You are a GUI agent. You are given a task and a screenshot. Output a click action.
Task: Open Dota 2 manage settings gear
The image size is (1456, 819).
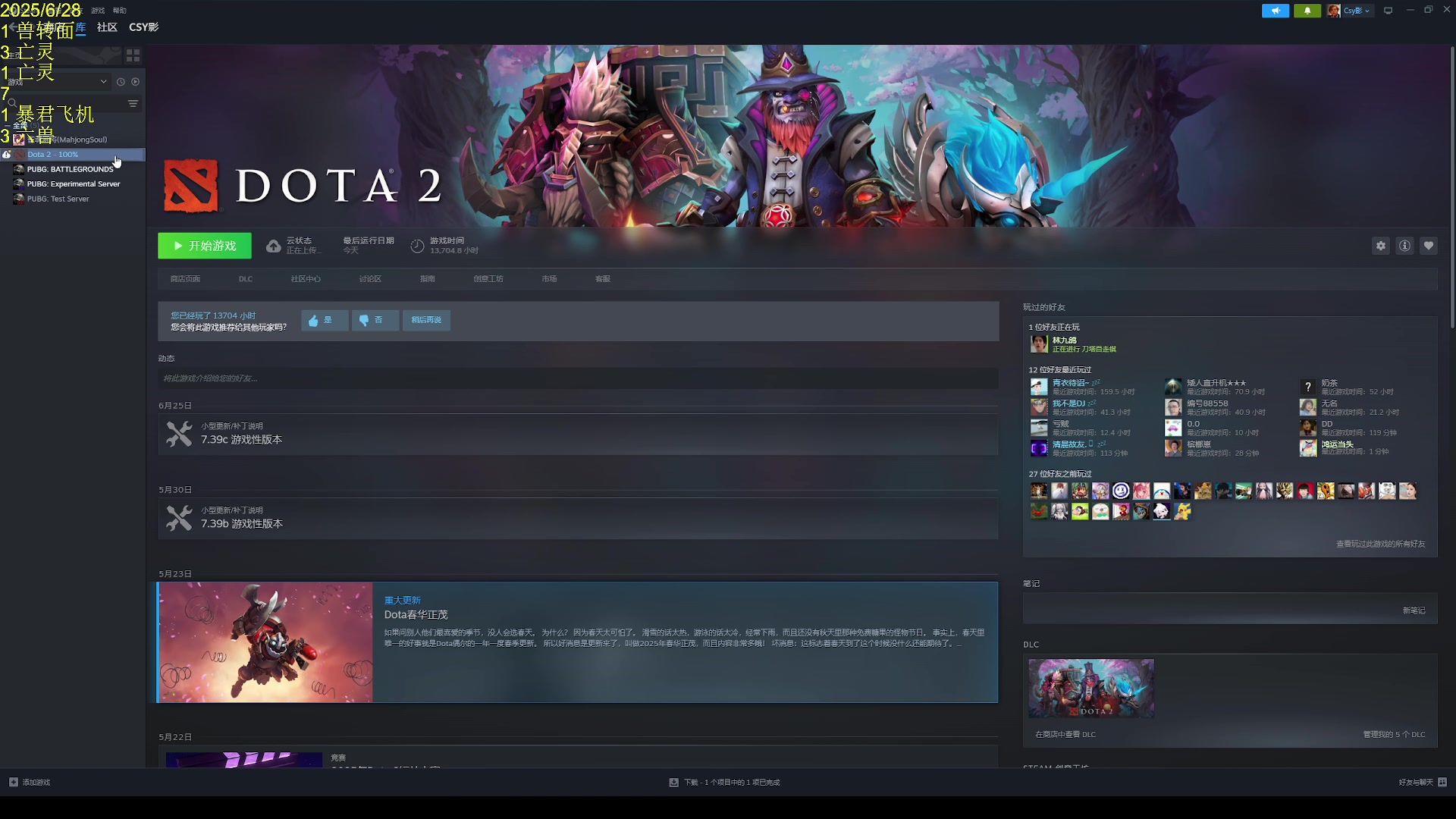(x=1381, y=246)
